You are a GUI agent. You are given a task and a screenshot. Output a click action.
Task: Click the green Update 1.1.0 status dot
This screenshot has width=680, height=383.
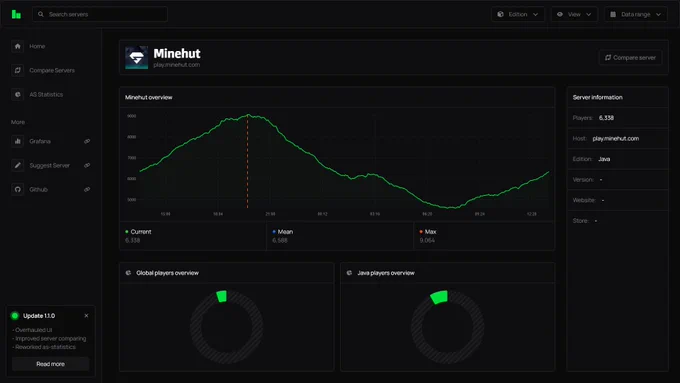pos(15,316)
